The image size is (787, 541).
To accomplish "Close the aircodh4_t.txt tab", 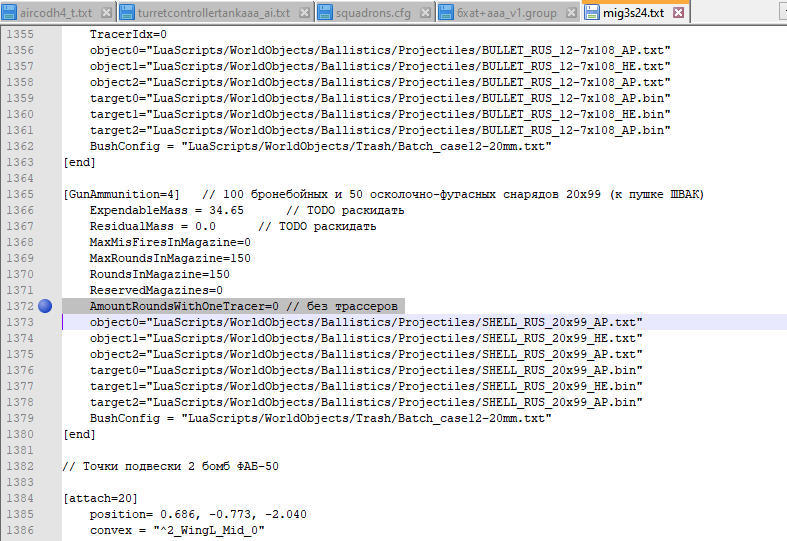I will point(106,13).
